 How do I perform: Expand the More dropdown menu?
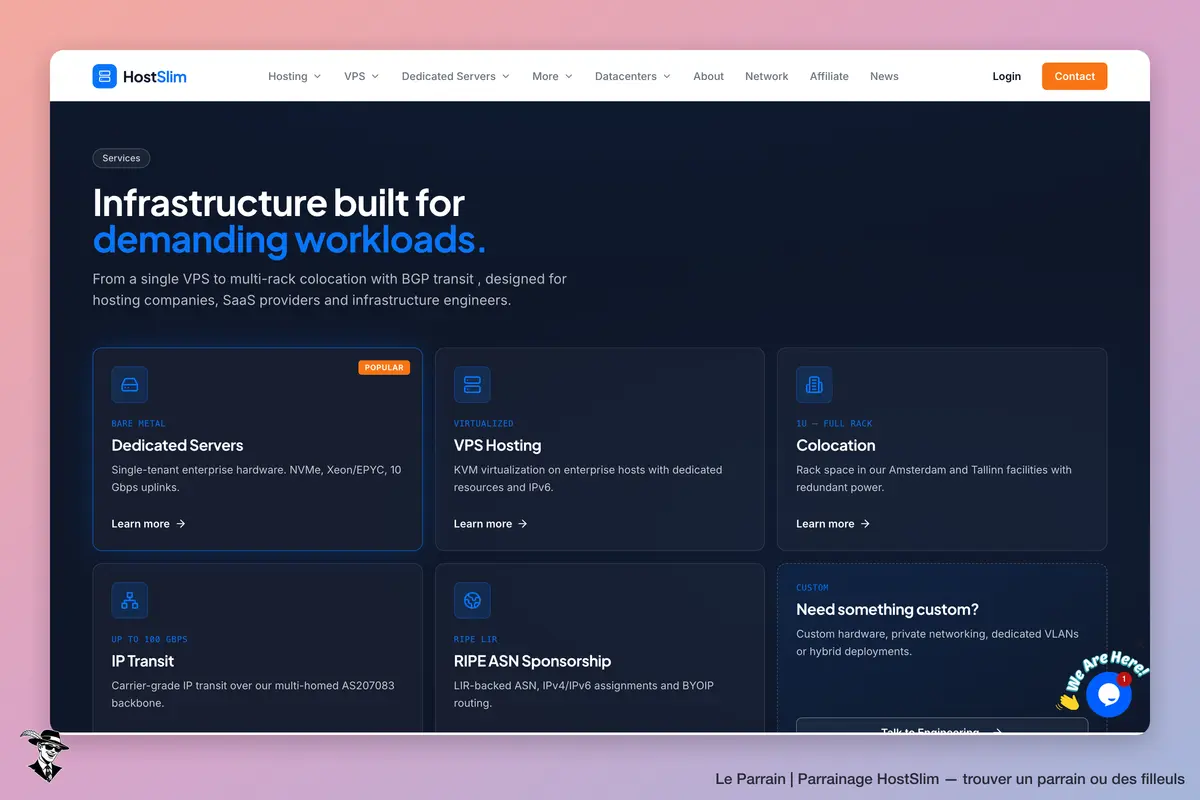(552, 76)
